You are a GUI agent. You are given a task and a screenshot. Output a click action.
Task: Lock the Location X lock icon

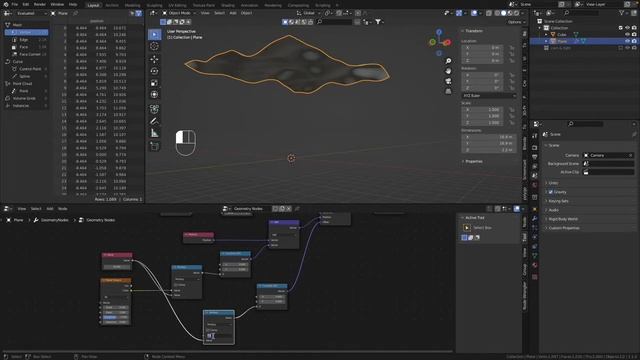coord(511,48)
